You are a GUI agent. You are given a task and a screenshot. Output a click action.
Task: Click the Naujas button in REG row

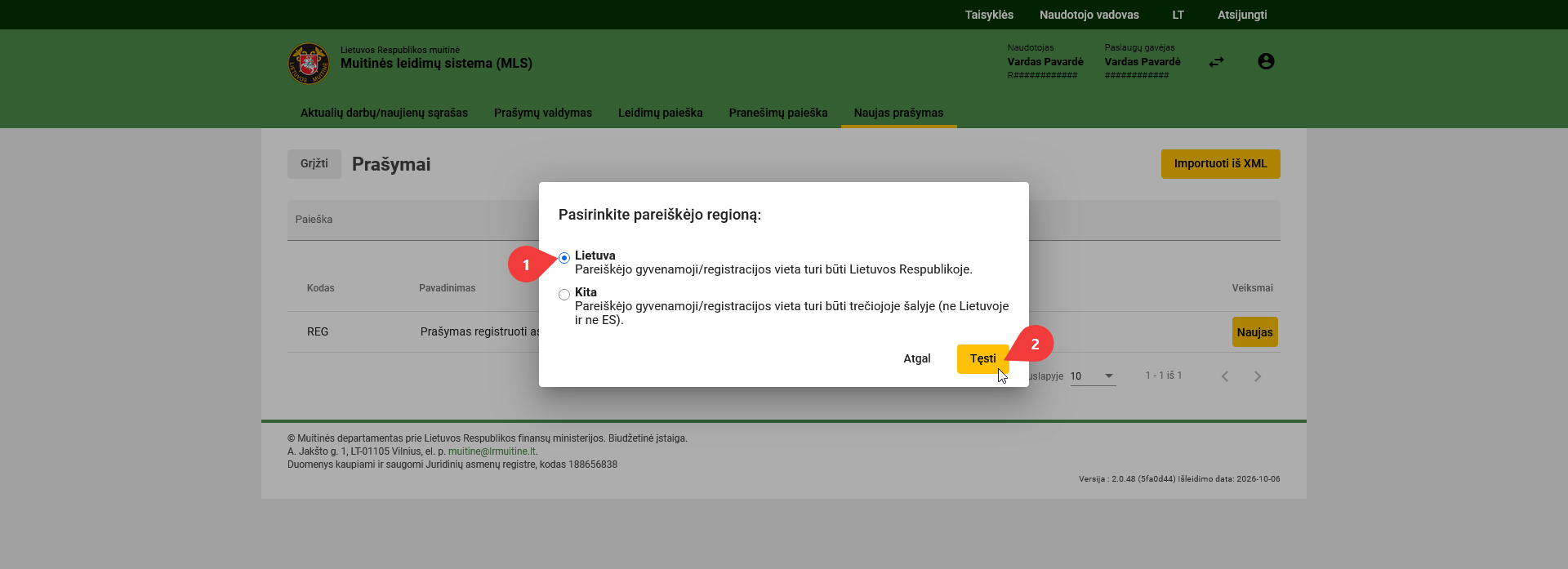tap(1254, 332)
